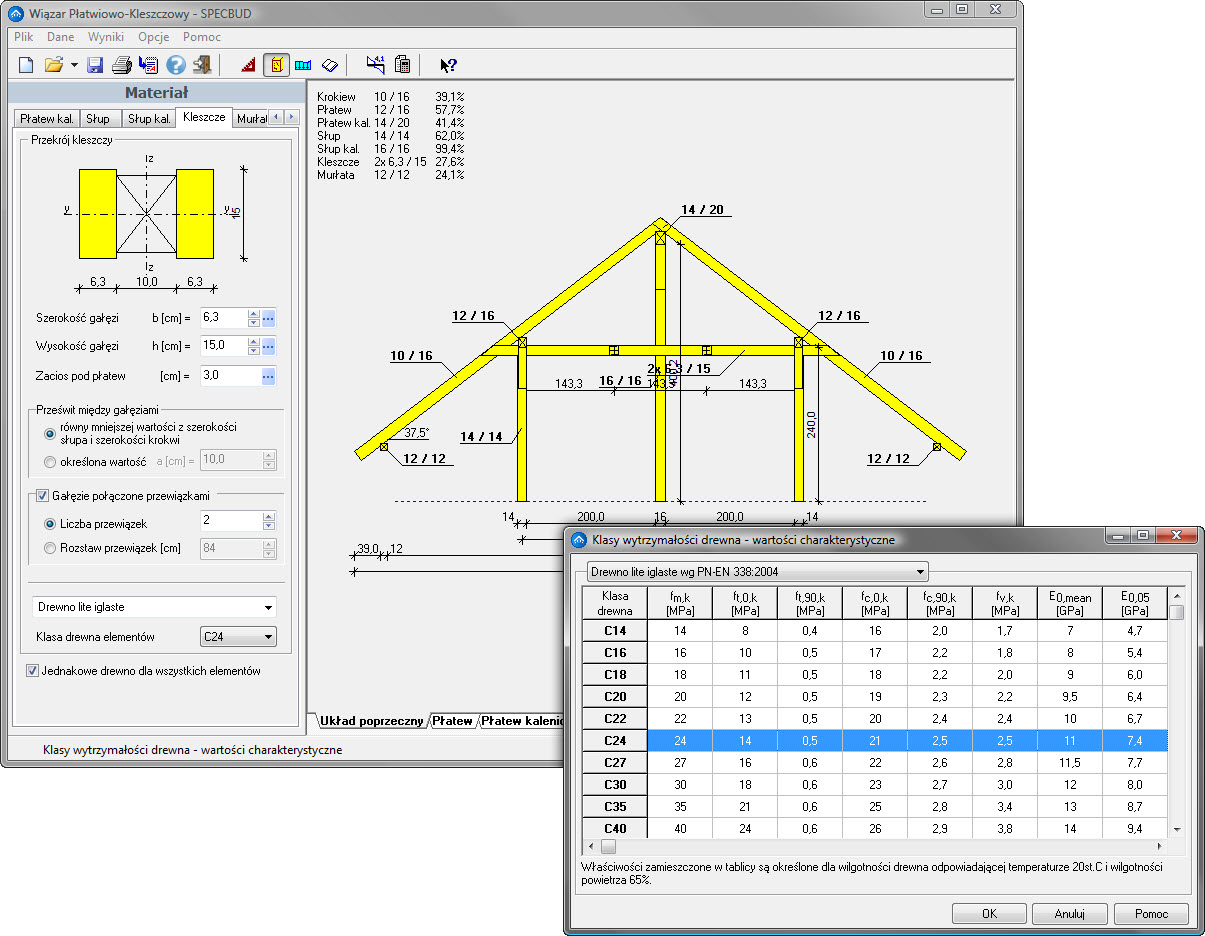1205x936 pixels.
Task: Select 'Rozstaw przewiązek' radio button
Action: (x=50, y=548)
